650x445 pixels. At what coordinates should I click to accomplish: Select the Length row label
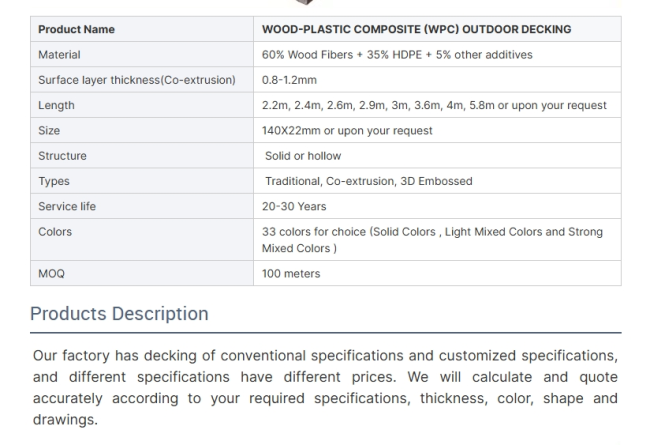[56, 105]
